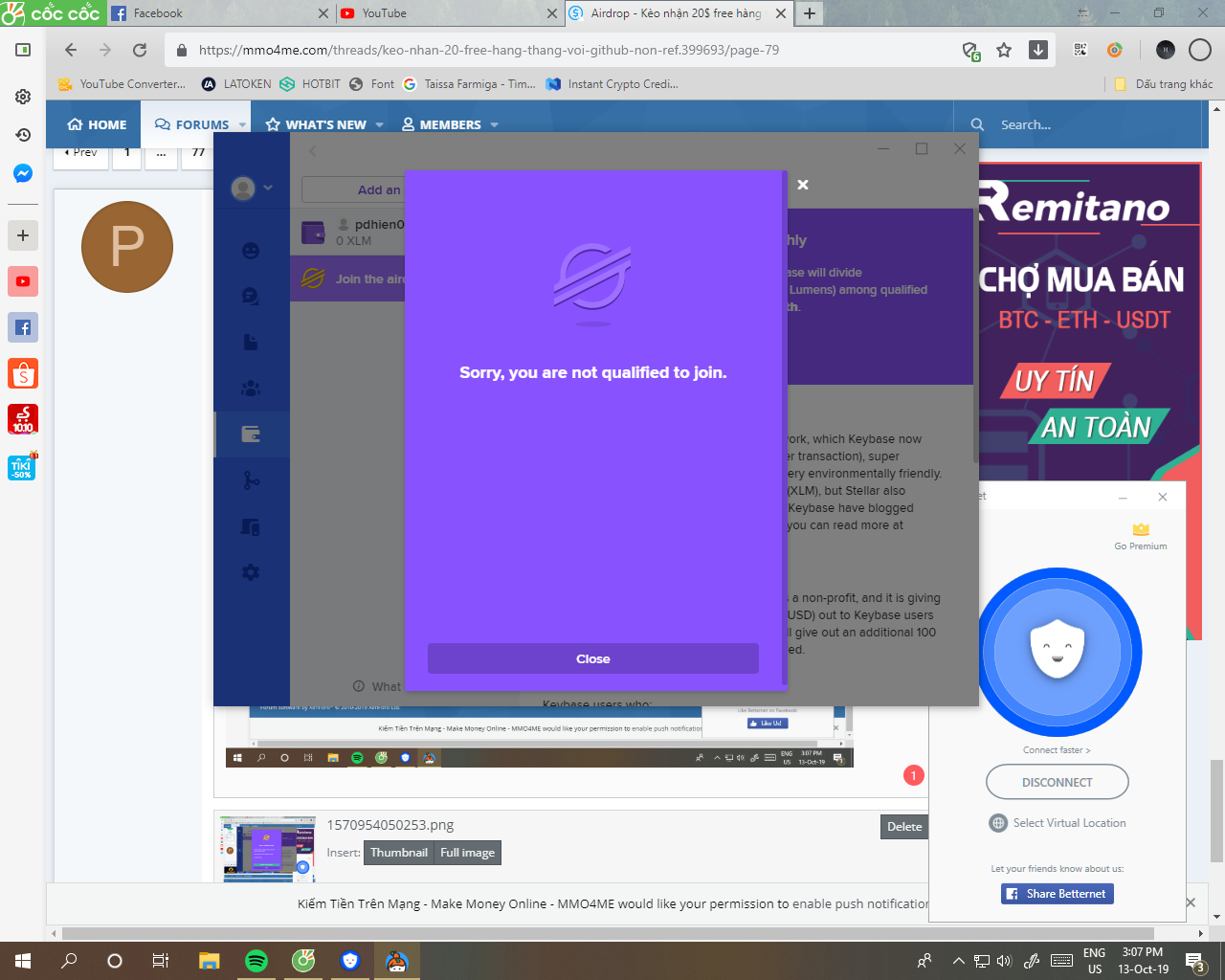Open File Explorer from the taskbar
This screenshot has height=980, width=1225.
pyautogui.click(x=210, y=961)
